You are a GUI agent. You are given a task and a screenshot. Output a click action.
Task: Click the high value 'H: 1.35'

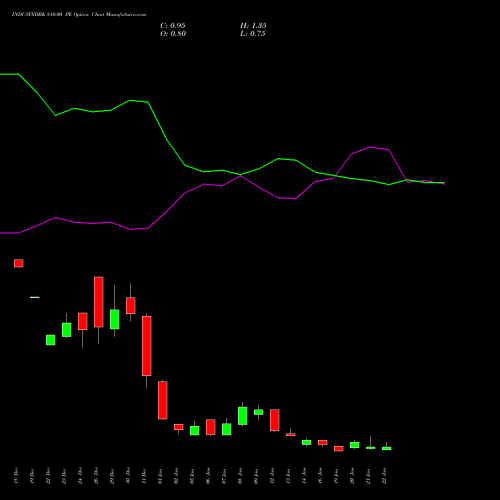click(253, 26)
